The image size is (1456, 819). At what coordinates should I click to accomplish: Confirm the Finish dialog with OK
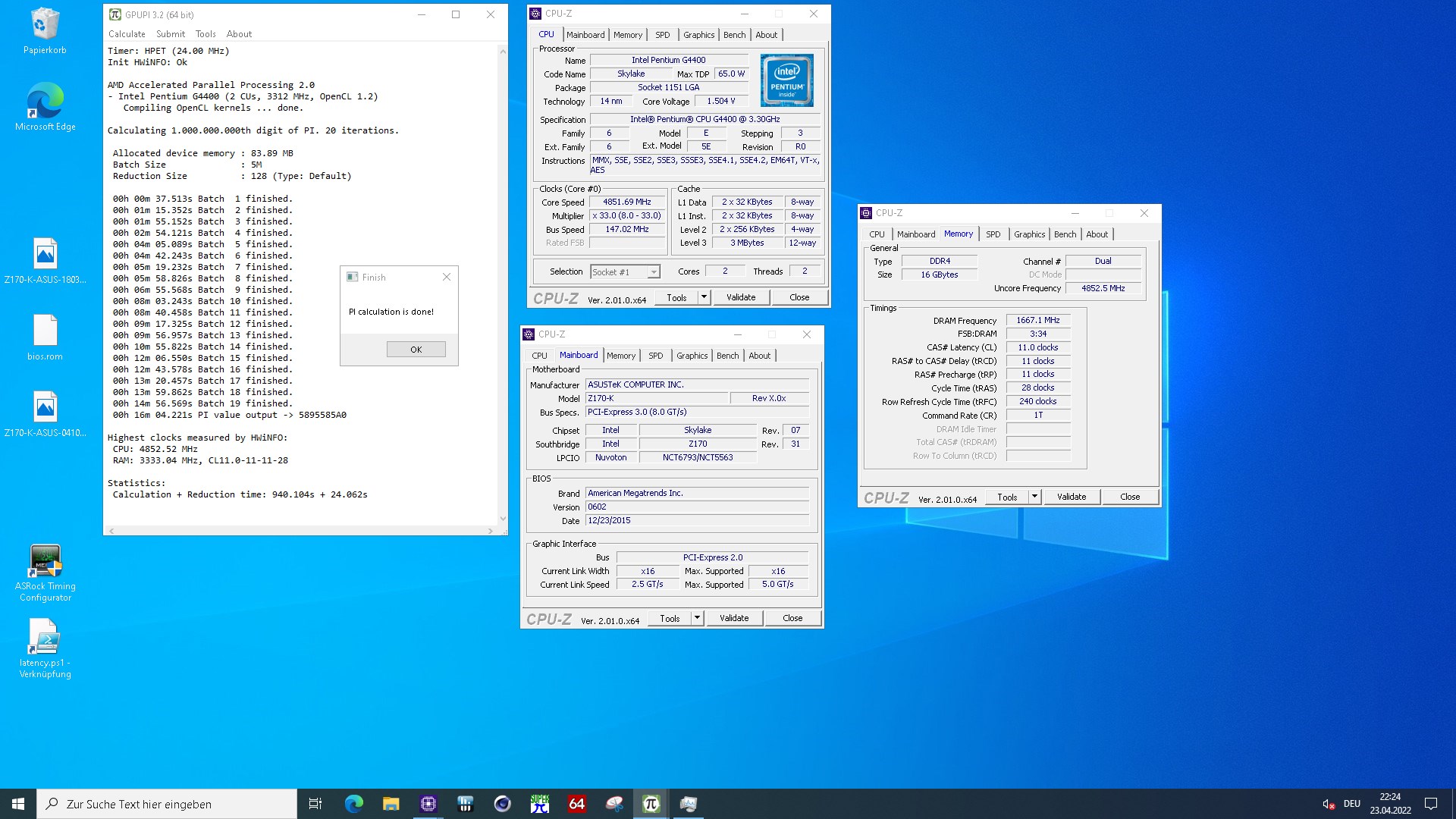tap(416, 350)
